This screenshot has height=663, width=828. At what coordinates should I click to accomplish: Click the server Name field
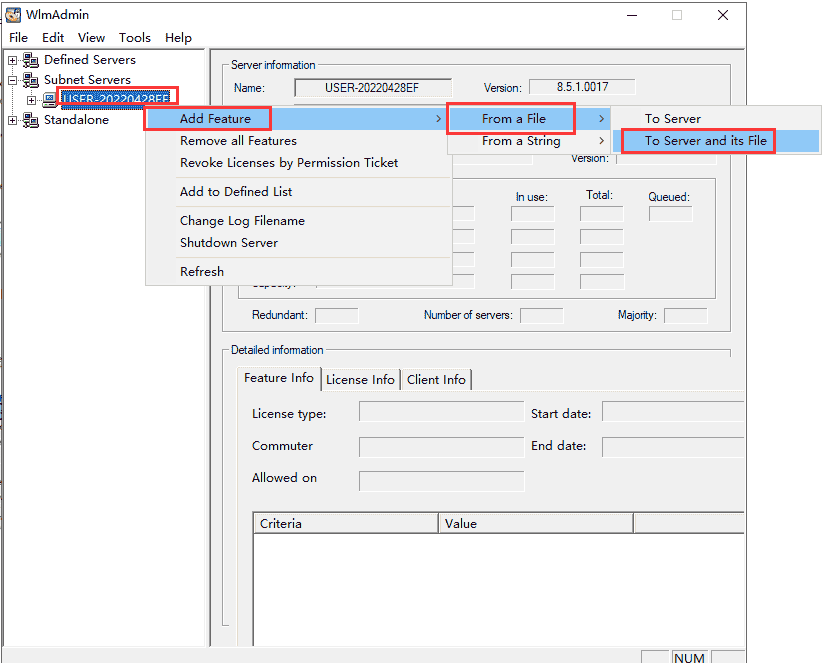[x=373, y=88]
